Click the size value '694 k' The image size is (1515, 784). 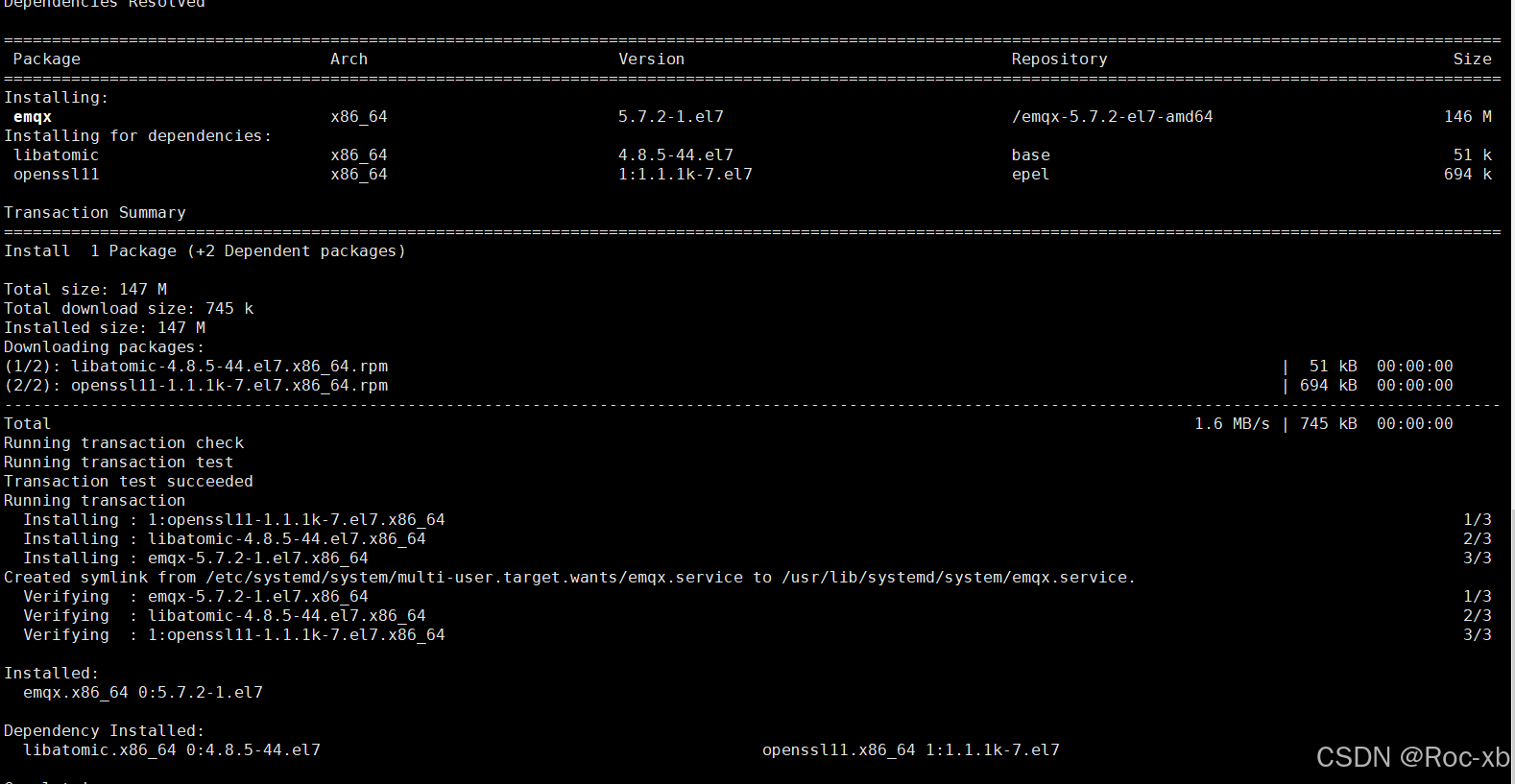pyautogui.click(x=1468, y=175)
